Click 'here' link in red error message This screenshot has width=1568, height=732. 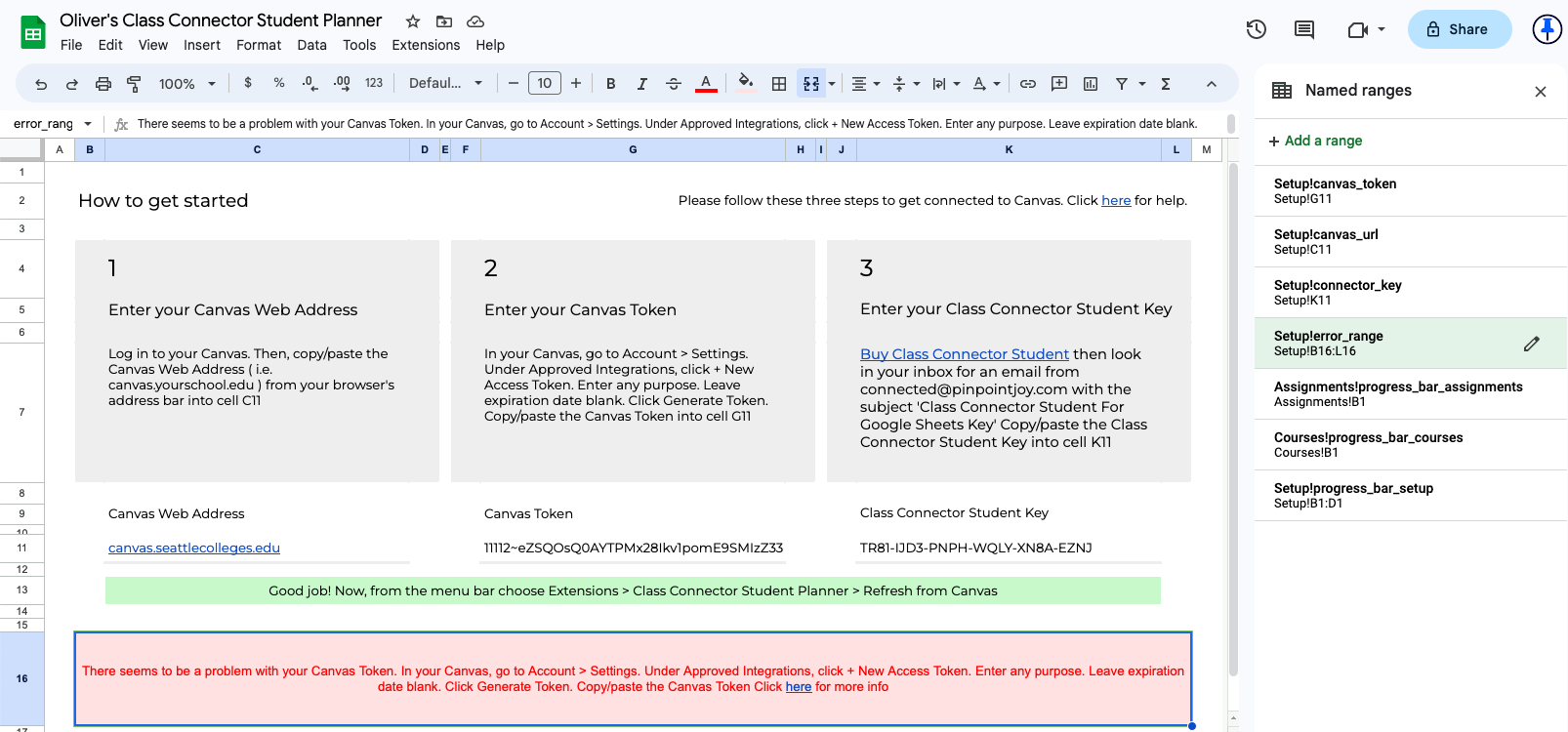(799, 687)
